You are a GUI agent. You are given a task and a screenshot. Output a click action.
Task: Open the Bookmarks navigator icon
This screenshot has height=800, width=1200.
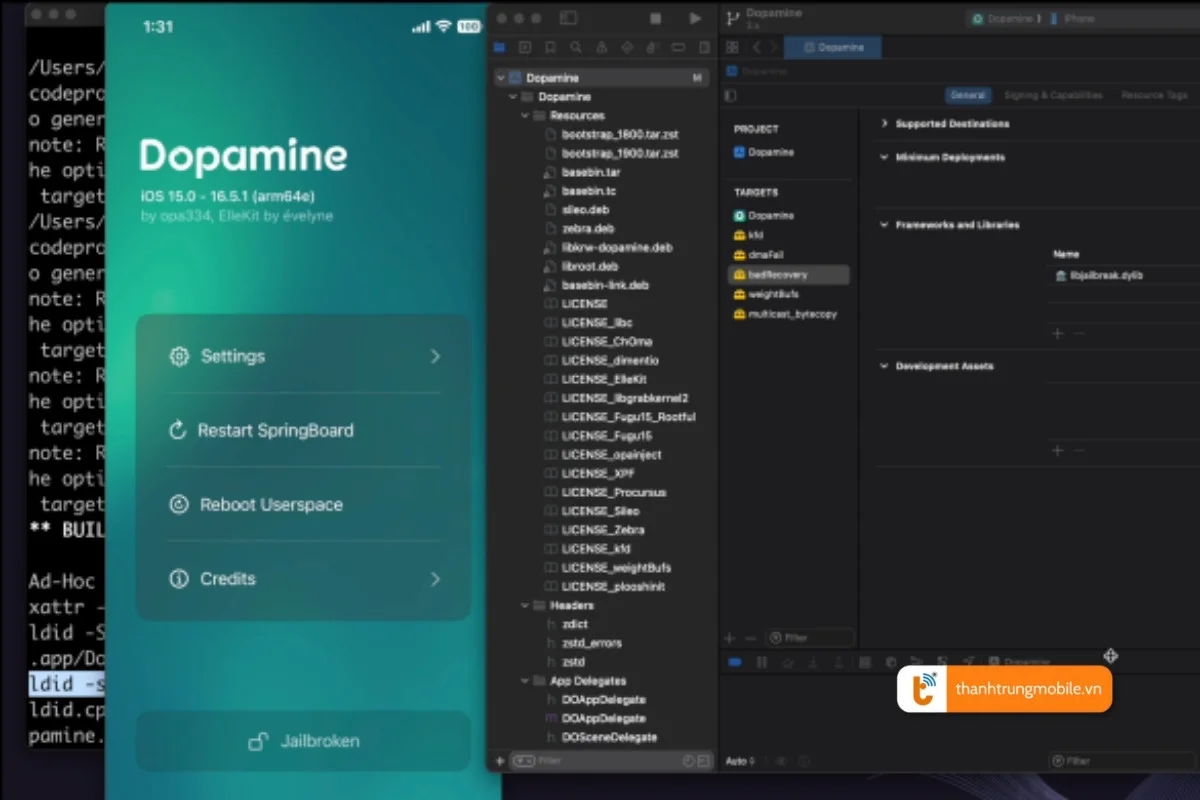(x=550, y=47)
